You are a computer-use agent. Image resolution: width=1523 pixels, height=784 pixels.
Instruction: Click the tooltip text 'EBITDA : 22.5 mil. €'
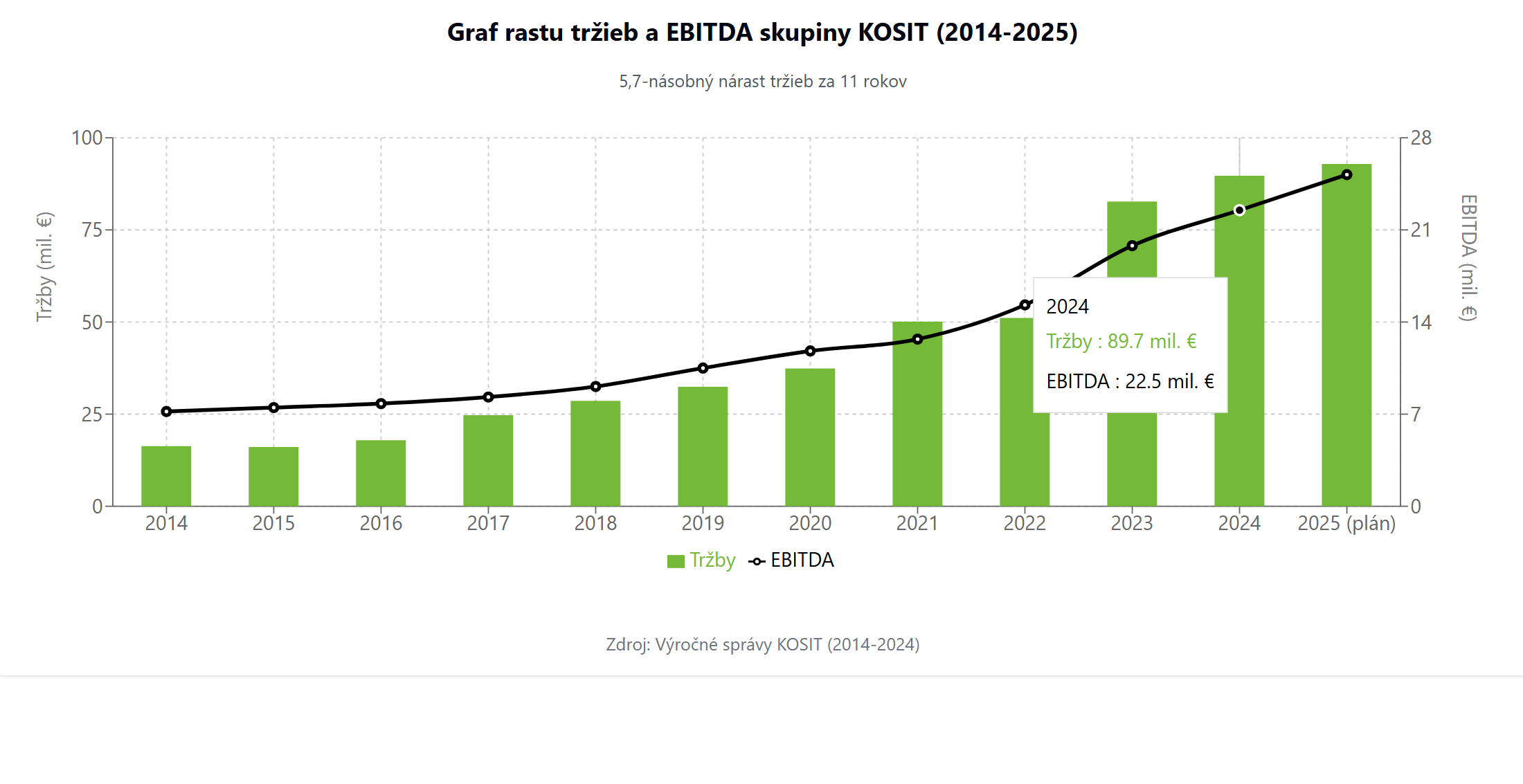1130,381
